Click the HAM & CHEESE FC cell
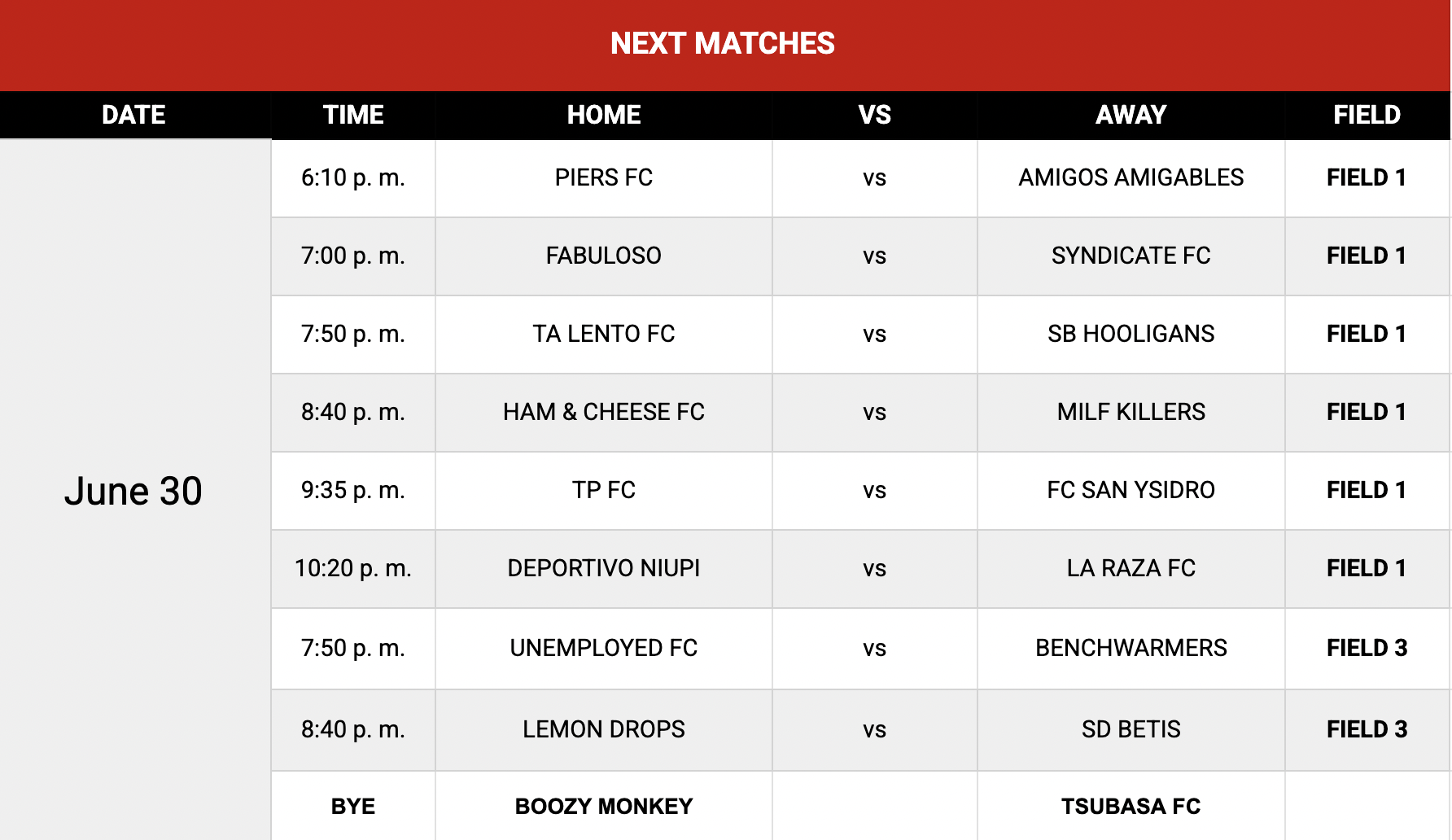This screenshot has height=840, width=1452. tap(604, 413)
